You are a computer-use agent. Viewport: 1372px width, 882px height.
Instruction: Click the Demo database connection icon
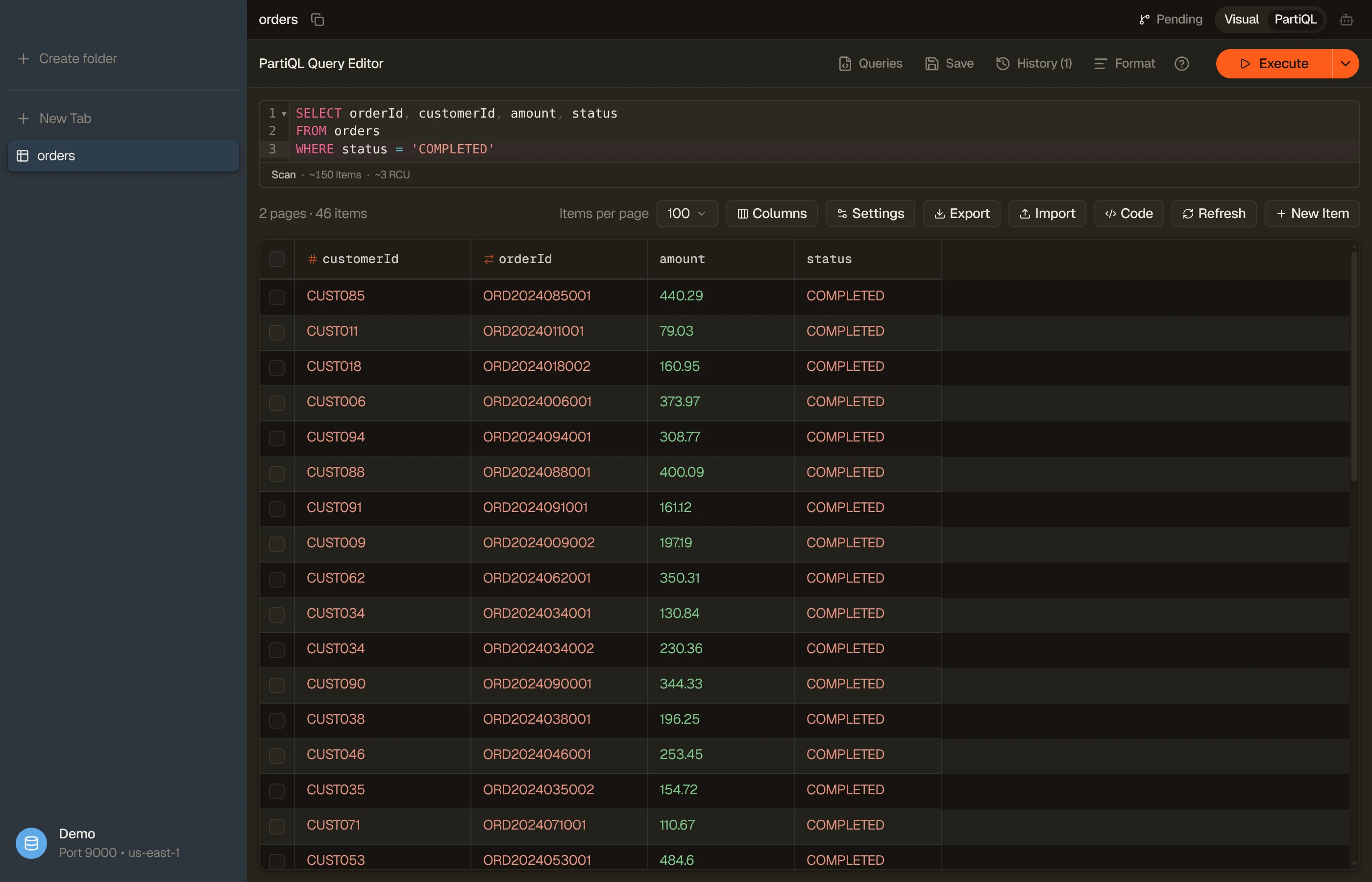pos(31,843)
